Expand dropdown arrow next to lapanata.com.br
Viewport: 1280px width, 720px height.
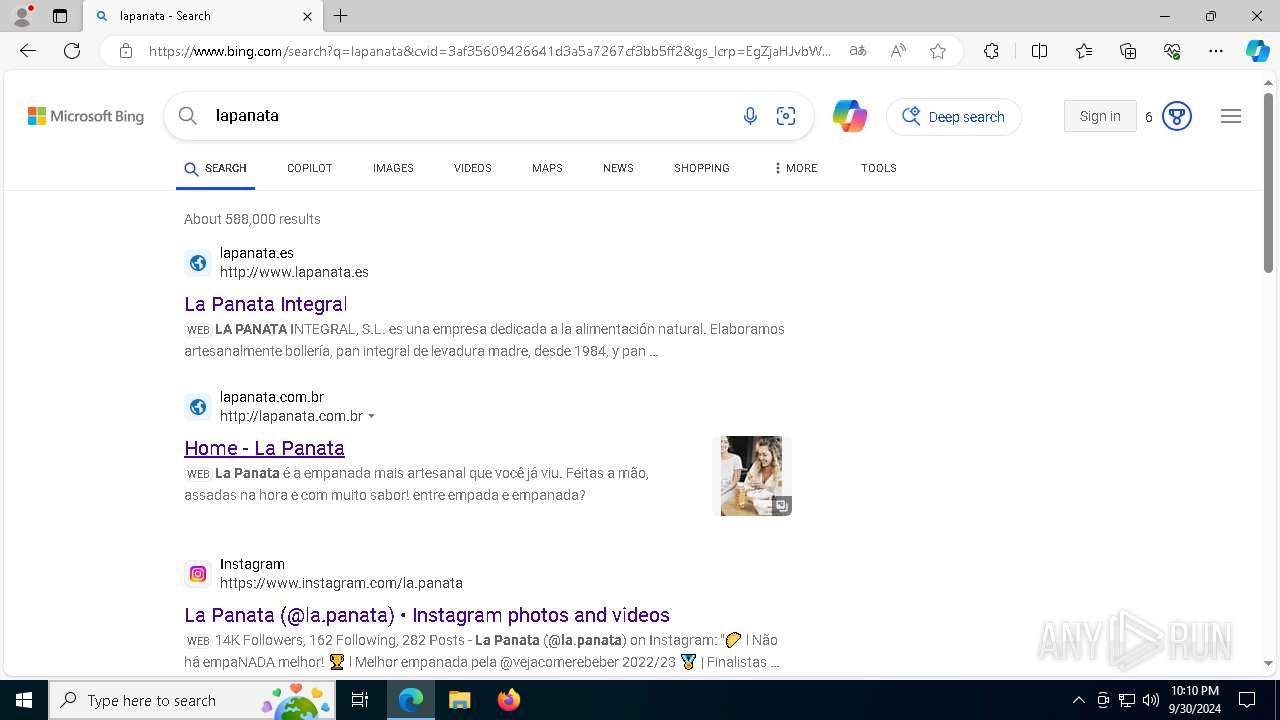(372, 416)
